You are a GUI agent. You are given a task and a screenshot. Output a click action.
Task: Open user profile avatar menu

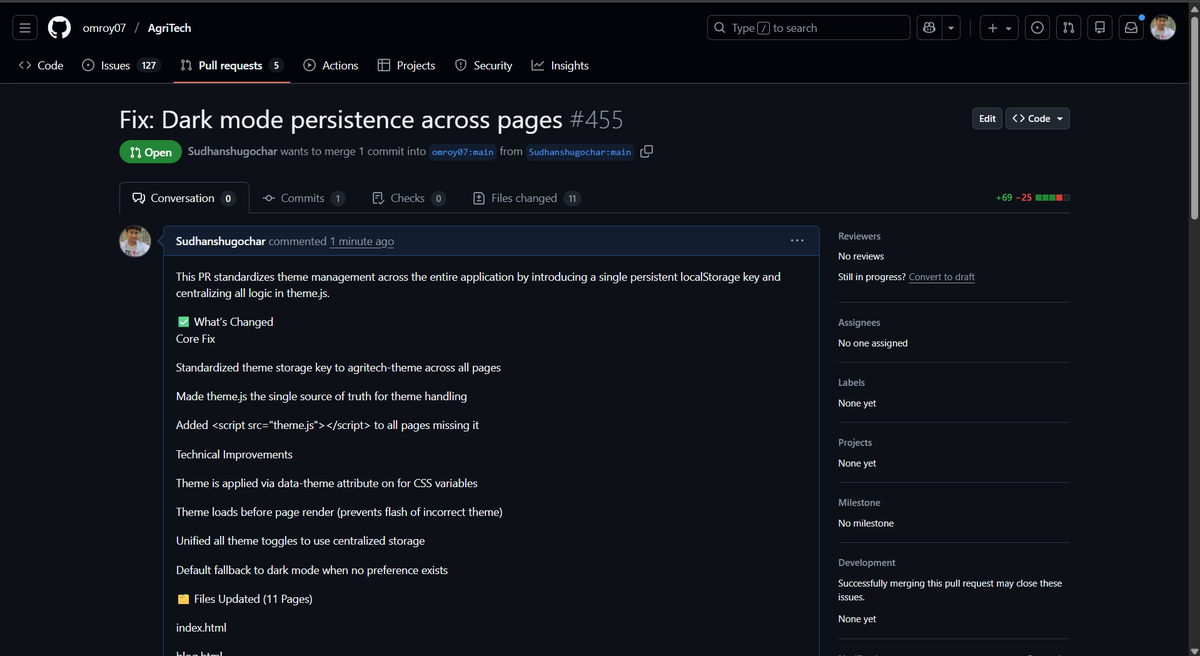tap(1163, 28)
